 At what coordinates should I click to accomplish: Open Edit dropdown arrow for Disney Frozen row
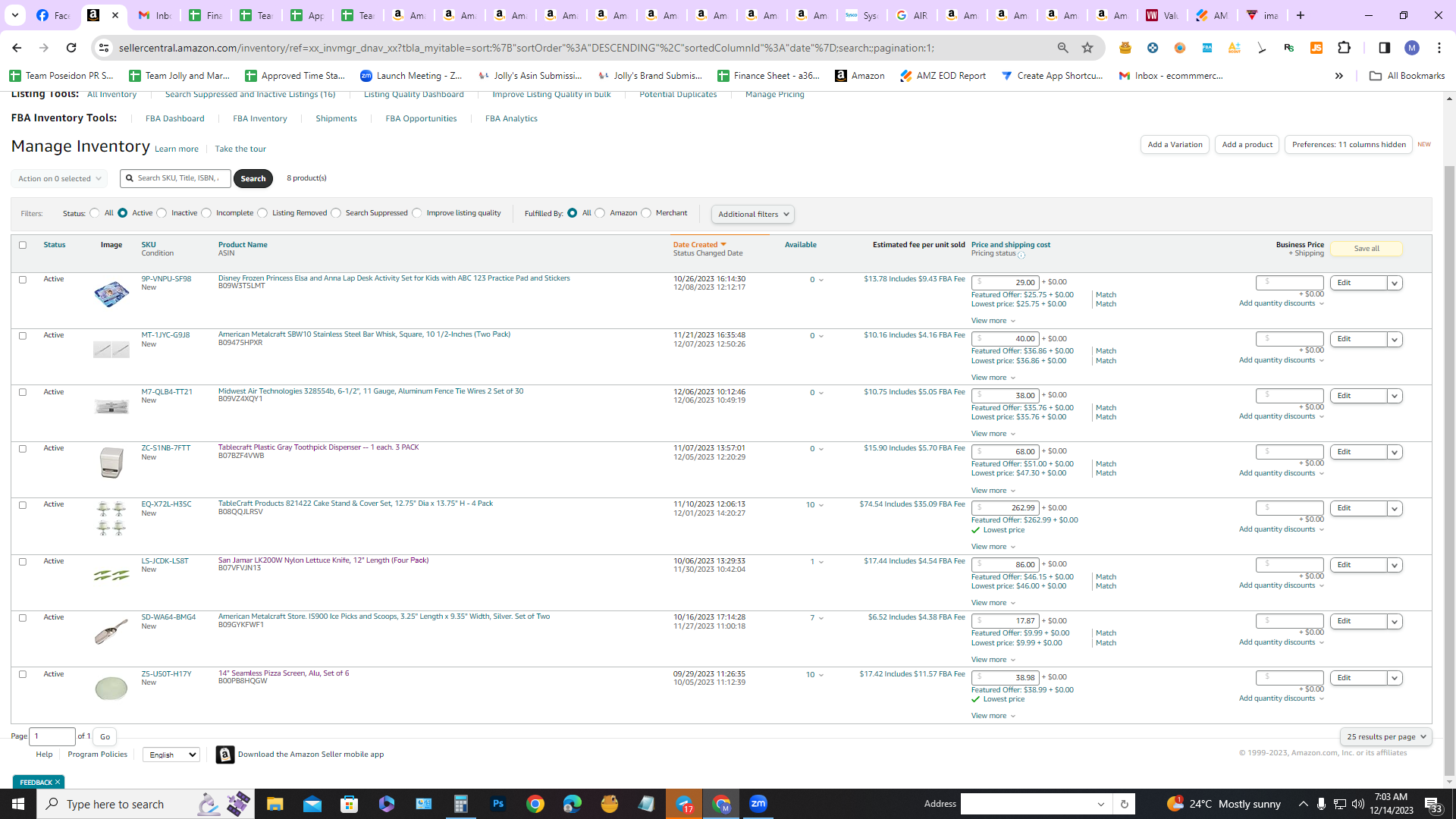tap(1394, 283)
